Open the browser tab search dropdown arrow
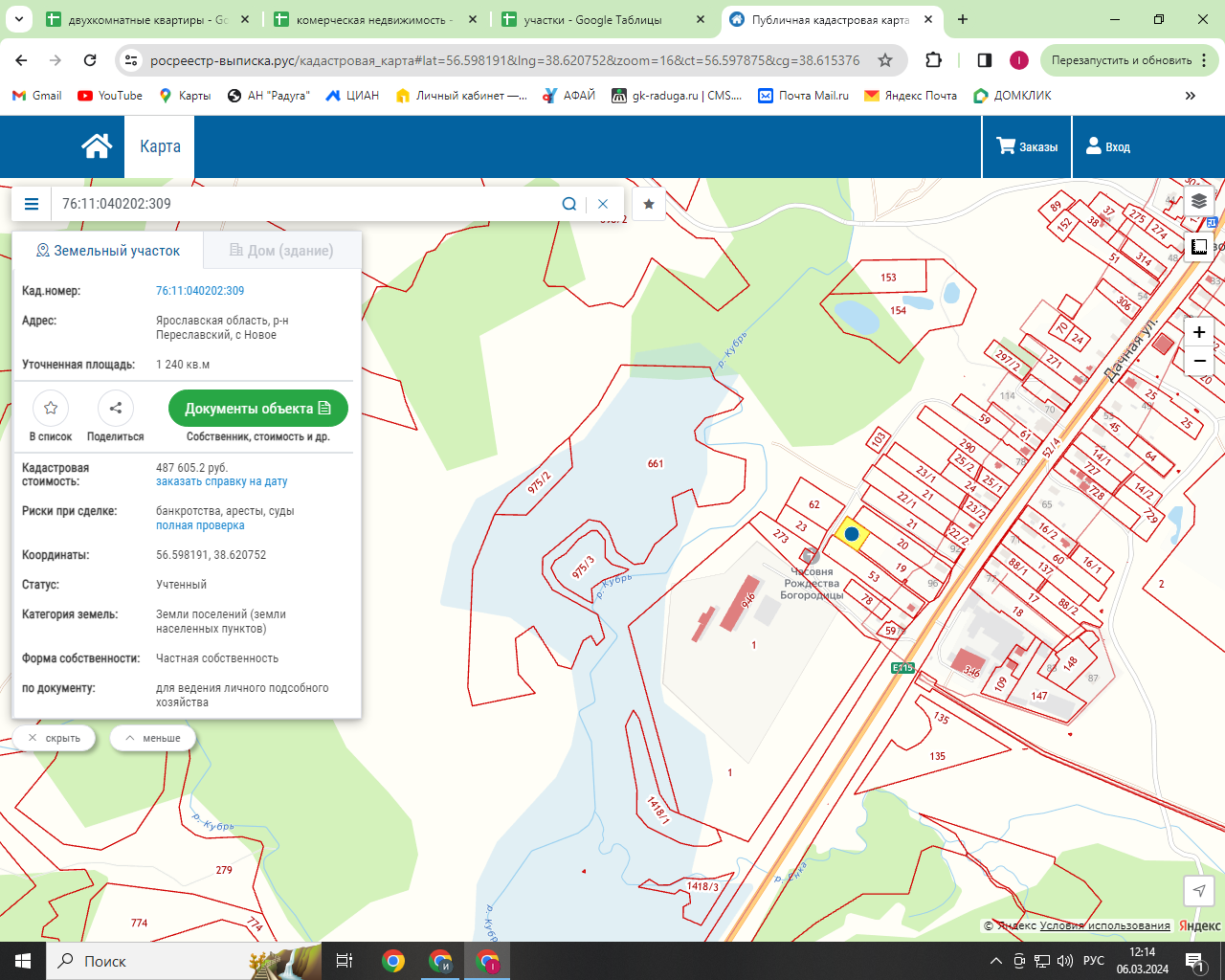 coord(19,19)
